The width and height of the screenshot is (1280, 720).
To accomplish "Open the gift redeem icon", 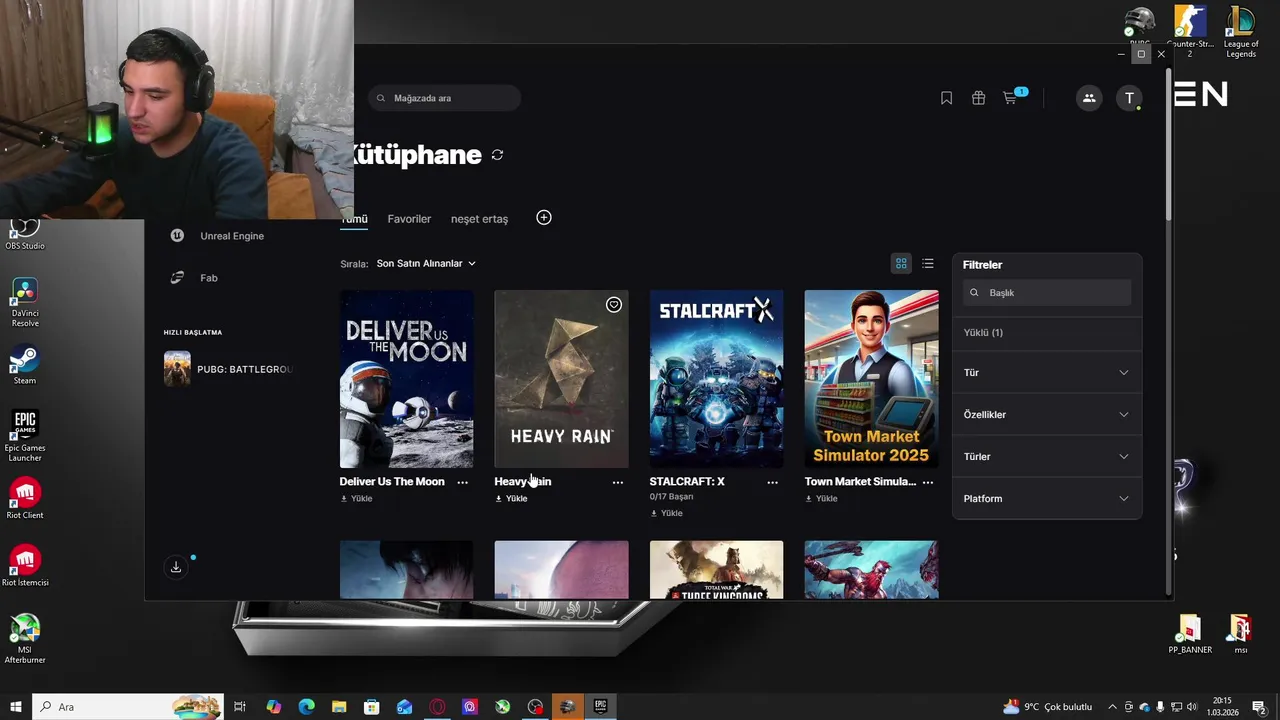I will coord(978,98).
